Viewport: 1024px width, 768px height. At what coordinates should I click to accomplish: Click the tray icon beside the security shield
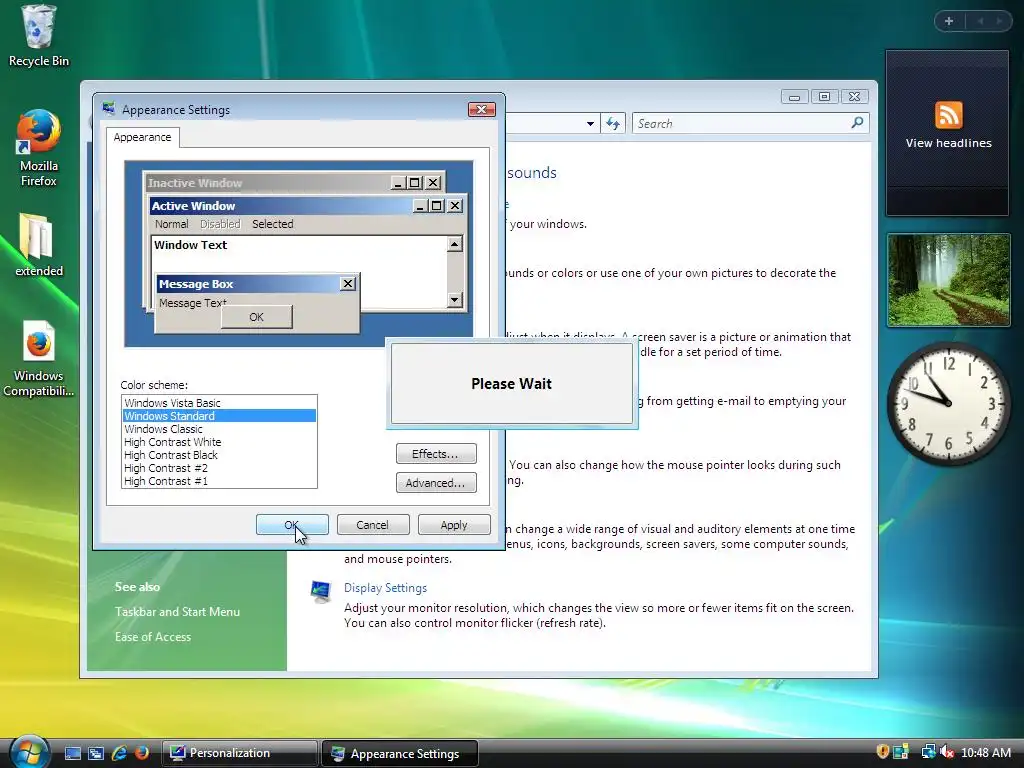click(x=901, y=752)
